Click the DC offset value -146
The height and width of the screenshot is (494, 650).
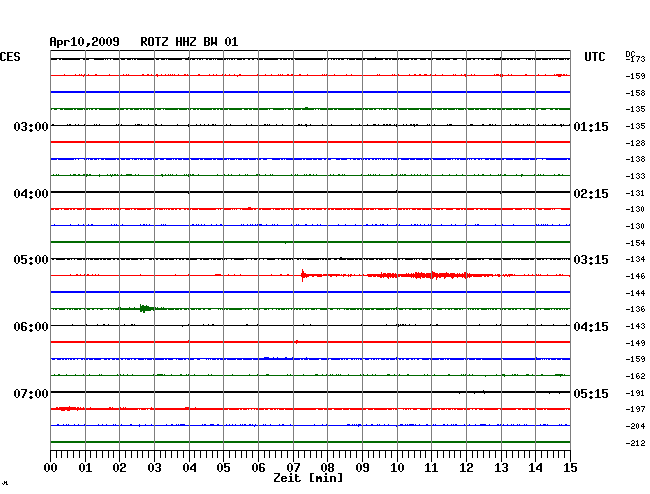[x=636, y=276]
